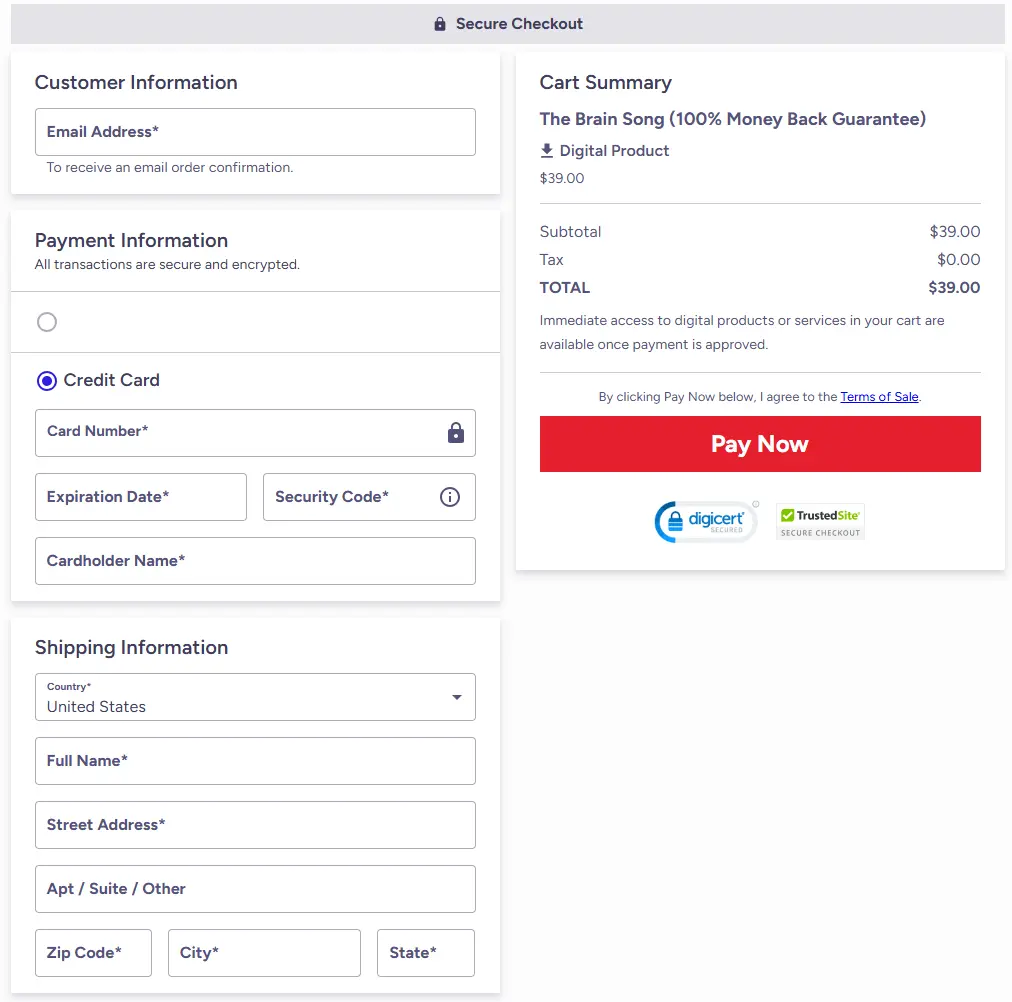Click into the Expiration Date field
The image size is (1012, 1002).
(141, 497)
